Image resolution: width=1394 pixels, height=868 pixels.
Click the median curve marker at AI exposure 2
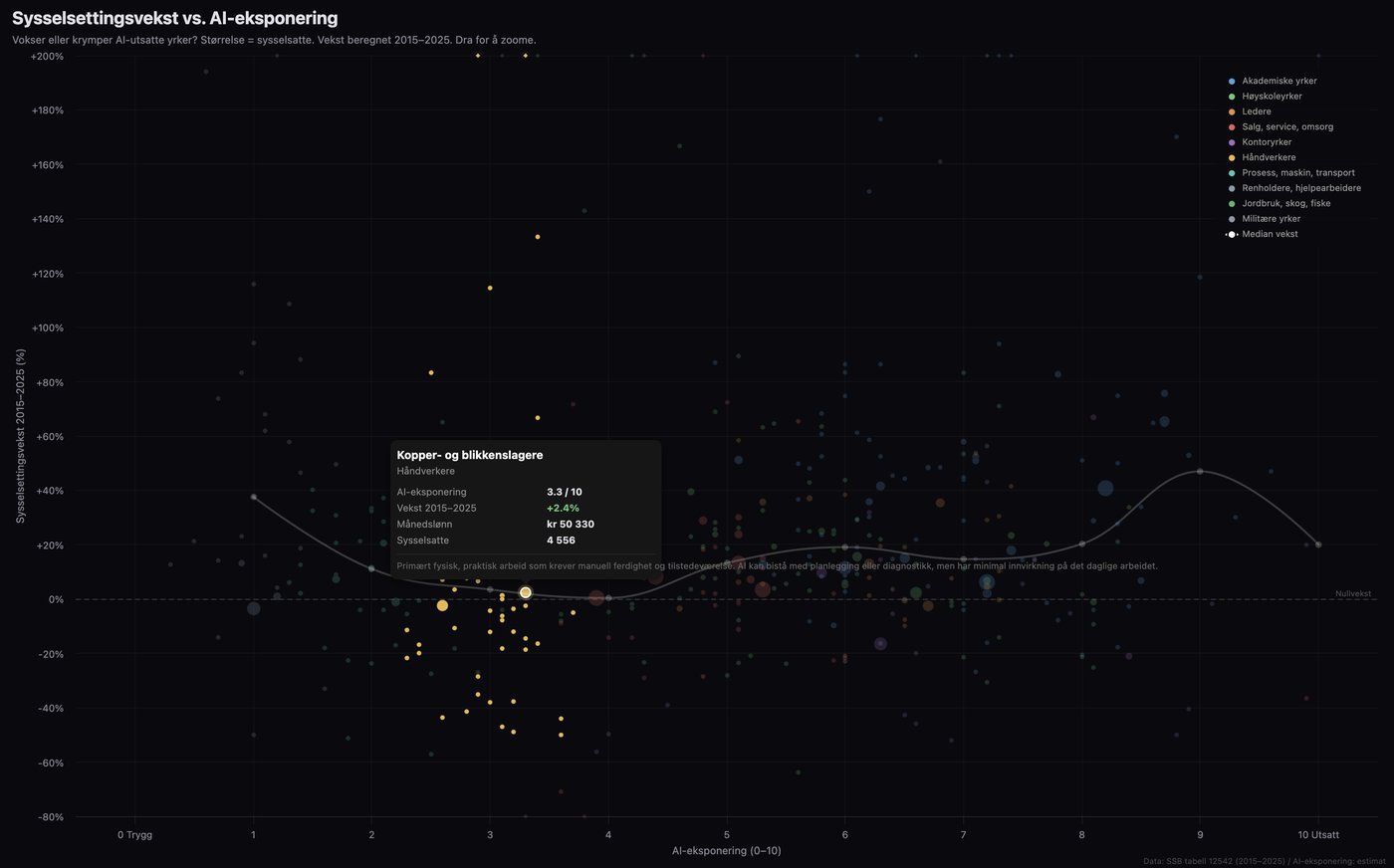point(371,568)
